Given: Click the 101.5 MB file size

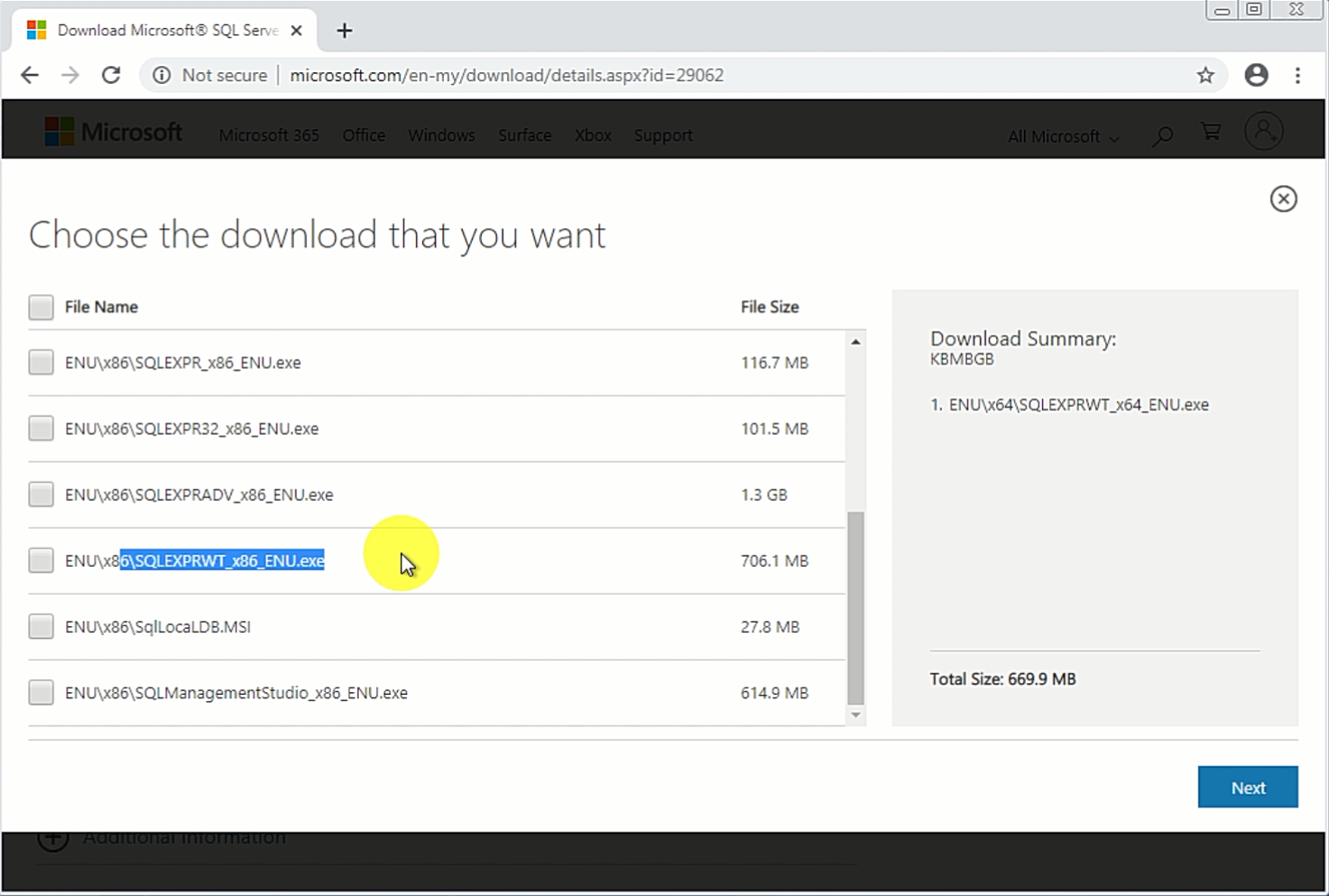Looking at the screenshot, I should [774, 429].
